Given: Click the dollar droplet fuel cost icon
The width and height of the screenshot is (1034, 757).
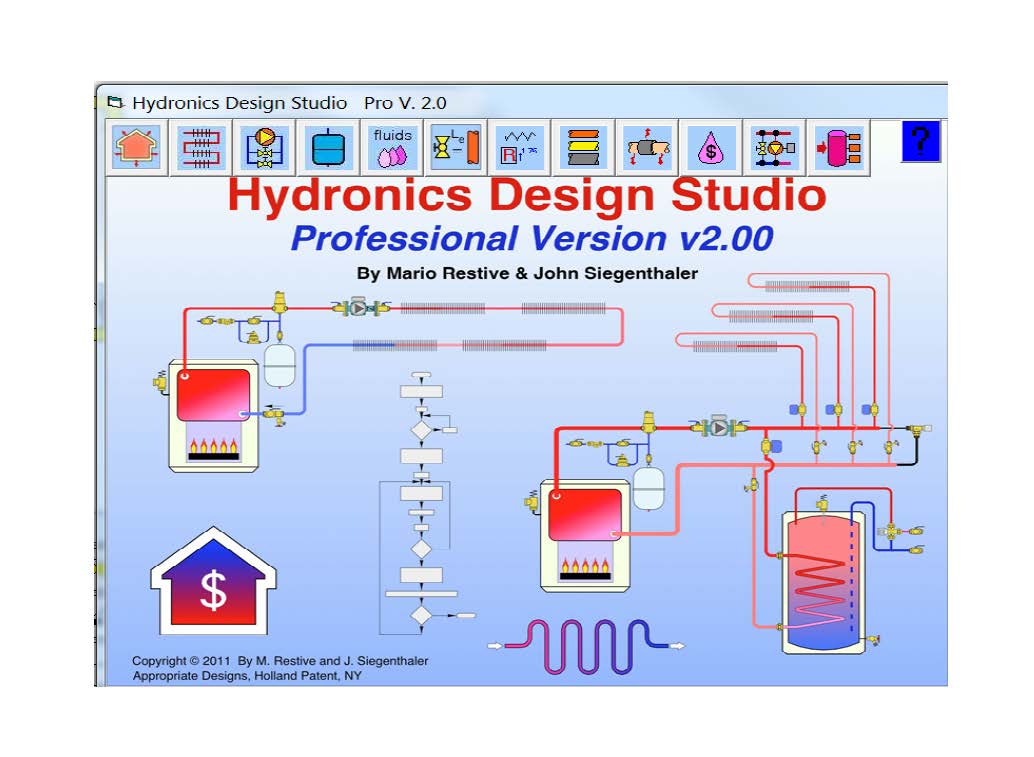Looking at the screenshot, I should [711, 149].
